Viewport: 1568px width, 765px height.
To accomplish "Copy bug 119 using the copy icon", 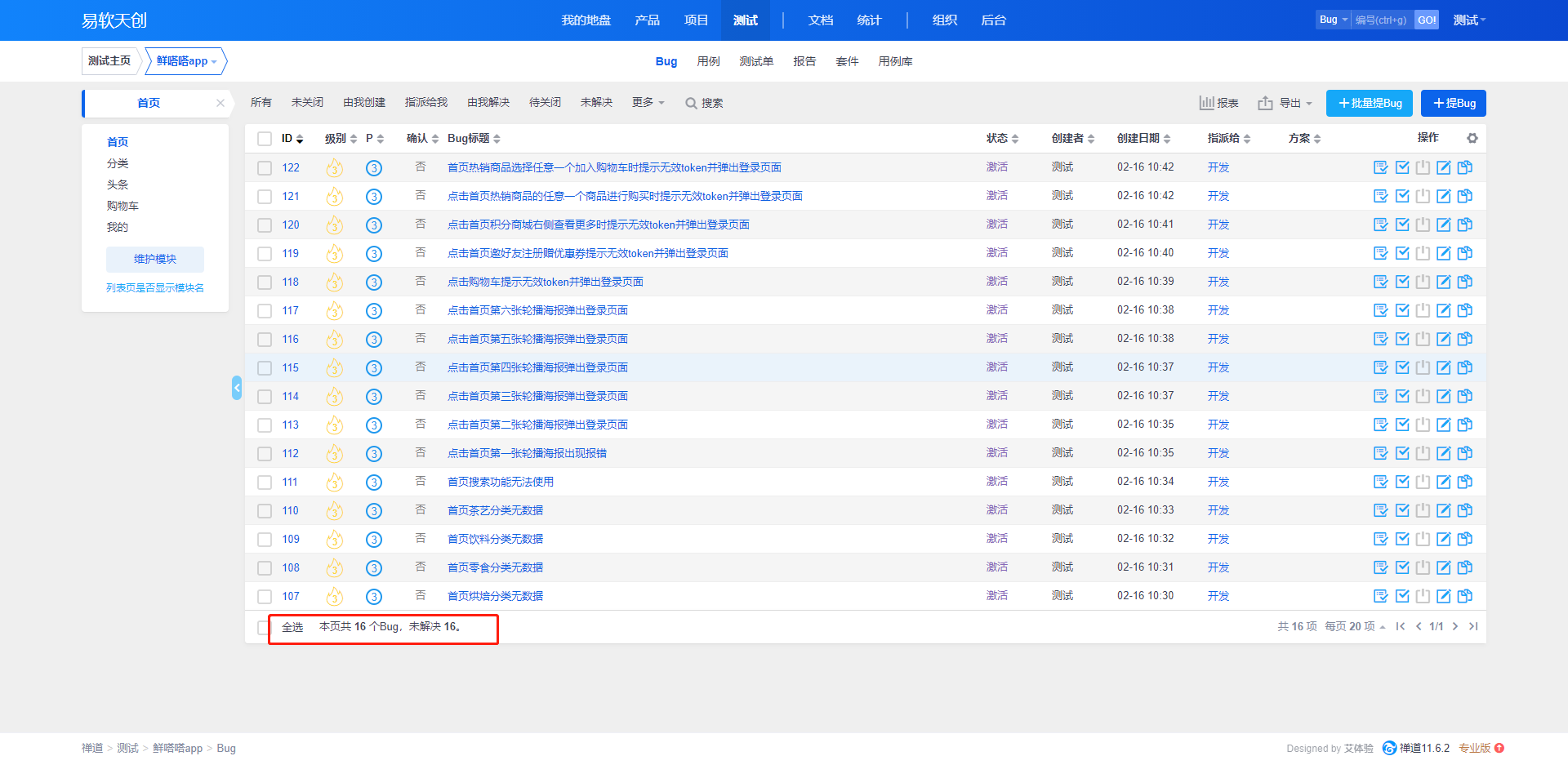I will tap(1465, 253).
